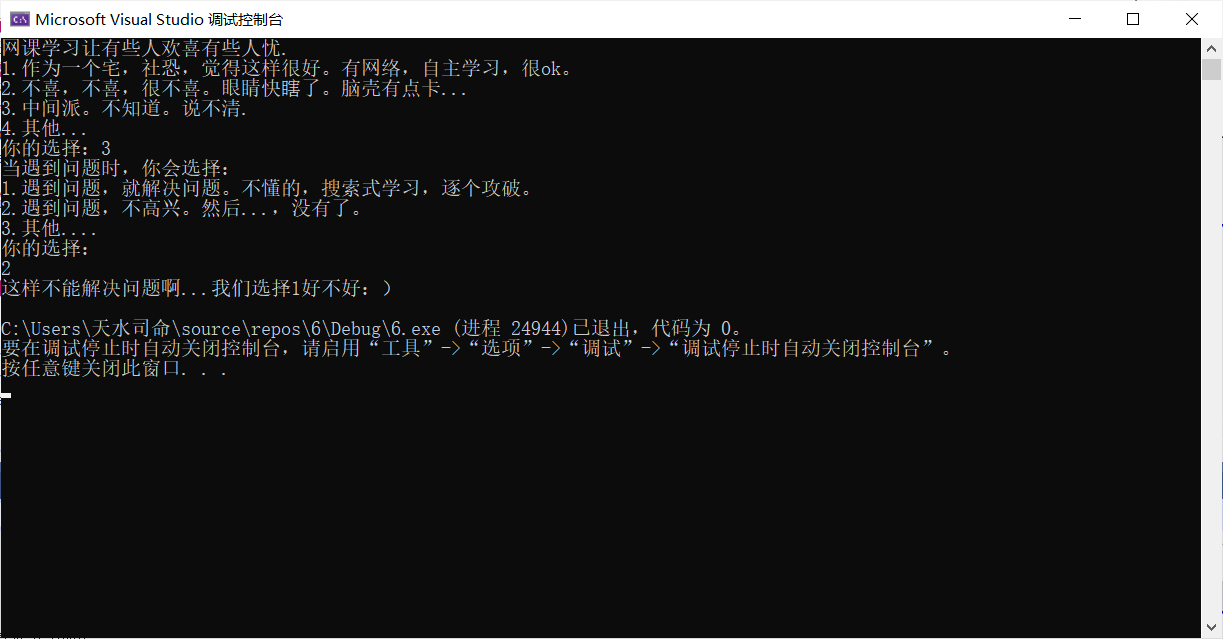The width and height of the screenshot is (1223, 639).
Task: Click the line '按任意键关闭此窗口. . .'
Action: (114, 368)
